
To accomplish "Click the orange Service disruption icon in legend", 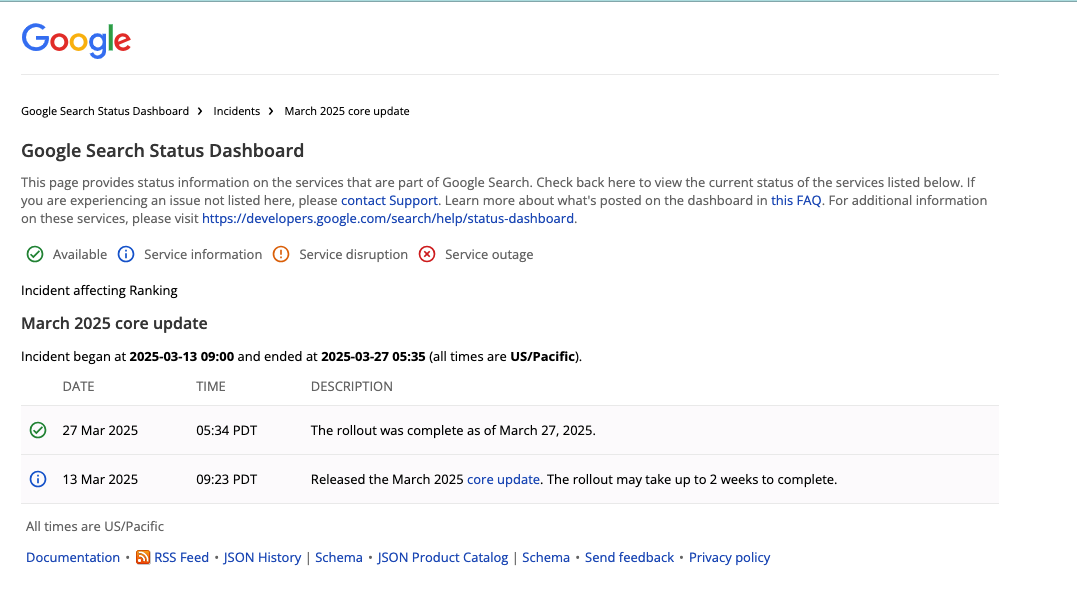I will (281, 254).
